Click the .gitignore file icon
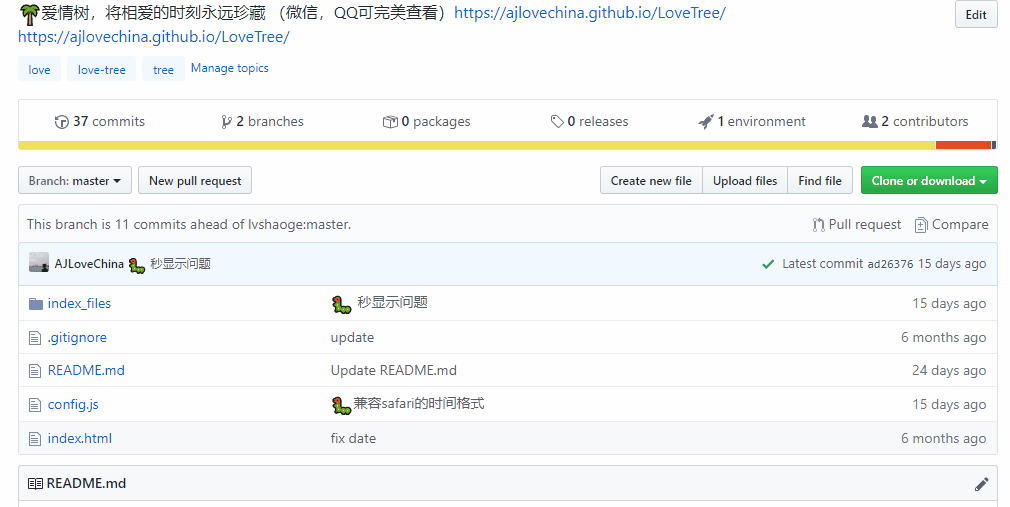The image size is (1010, 507). coord(35,338)
